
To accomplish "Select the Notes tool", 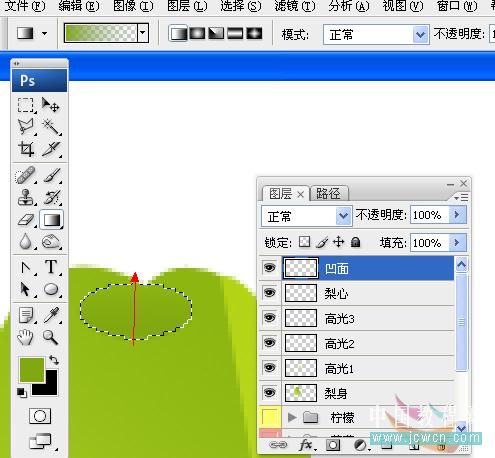I will pyautogui.click(x=26, y=315).
